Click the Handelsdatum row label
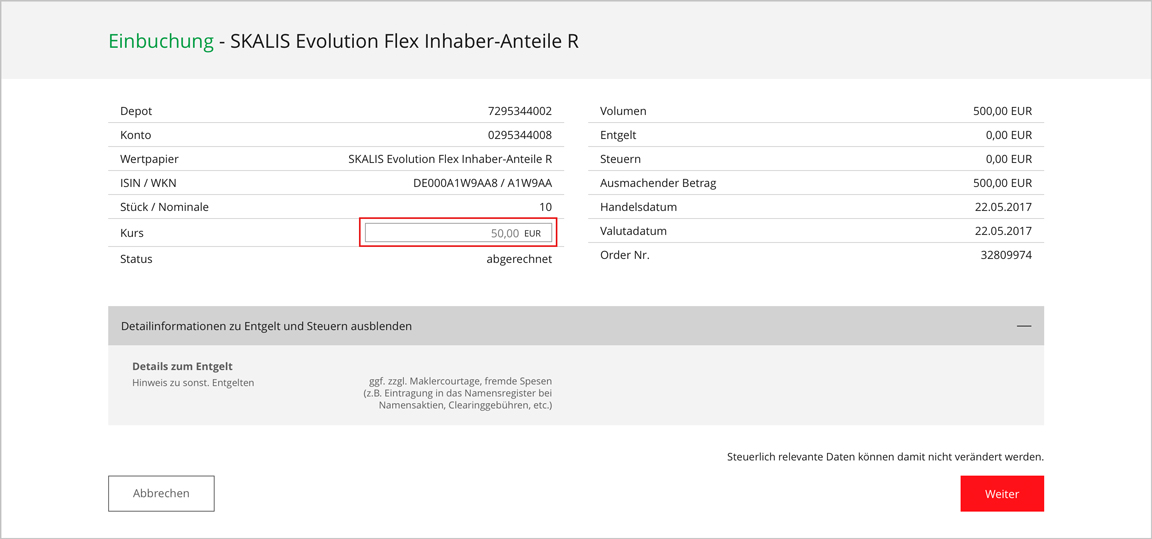1152x539 pixels. 638,207
